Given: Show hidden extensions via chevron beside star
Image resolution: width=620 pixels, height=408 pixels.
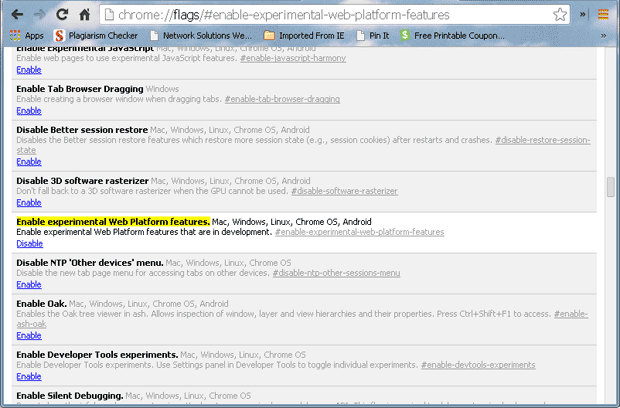Looking at the screenshot, I should pos(582,15).
